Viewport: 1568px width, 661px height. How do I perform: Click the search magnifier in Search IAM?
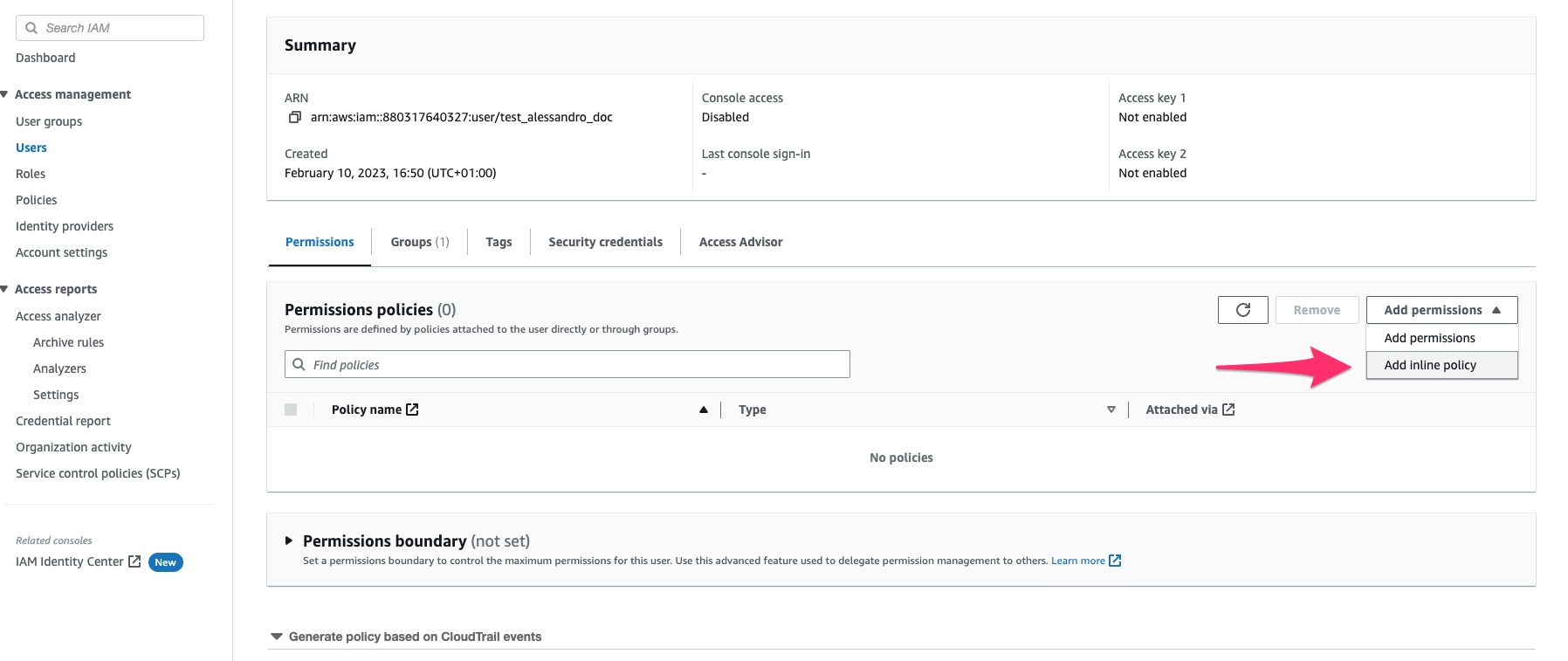coord(31,28)
